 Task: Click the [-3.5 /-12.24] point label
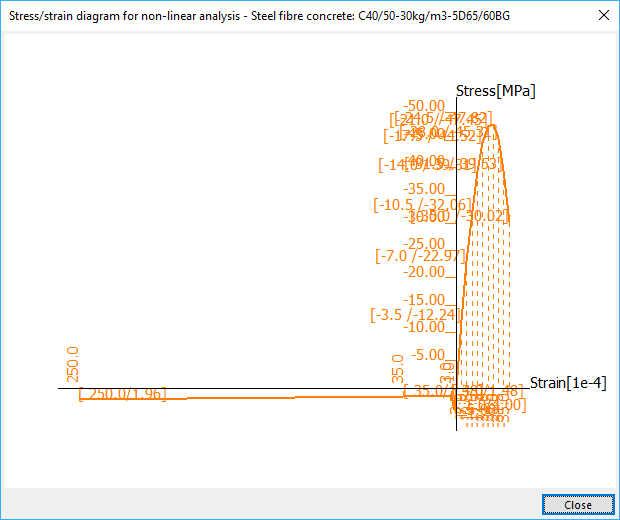tap(412, 314)
